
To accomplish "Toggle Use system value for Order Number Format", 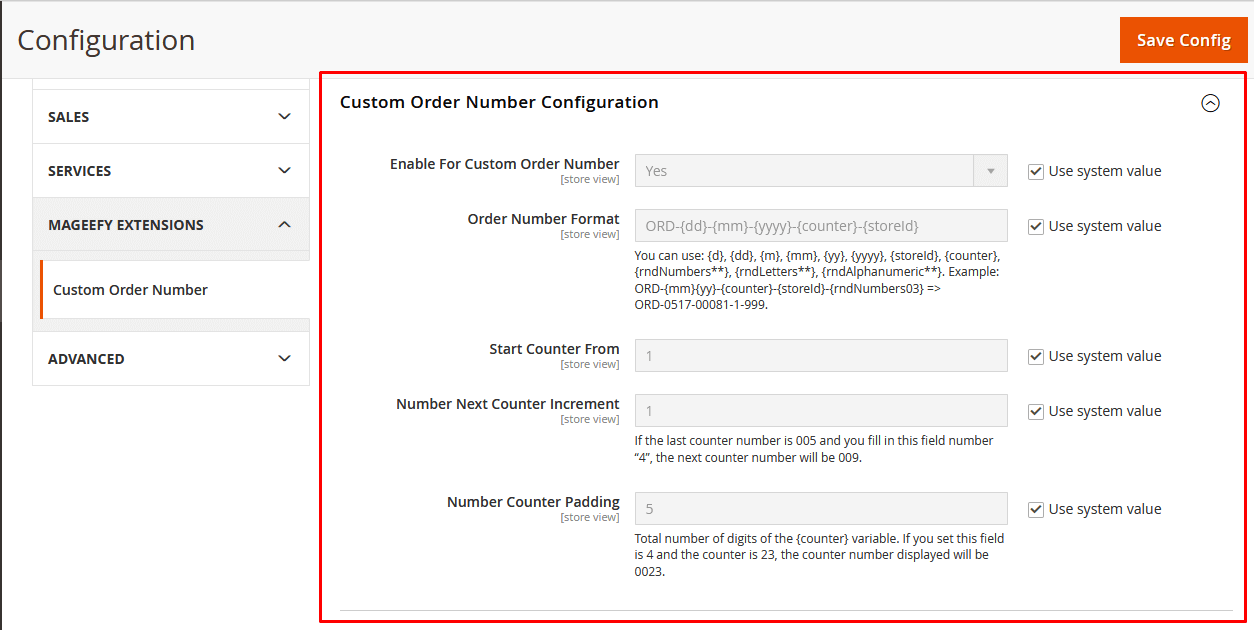I will (x=1036, y=227).
